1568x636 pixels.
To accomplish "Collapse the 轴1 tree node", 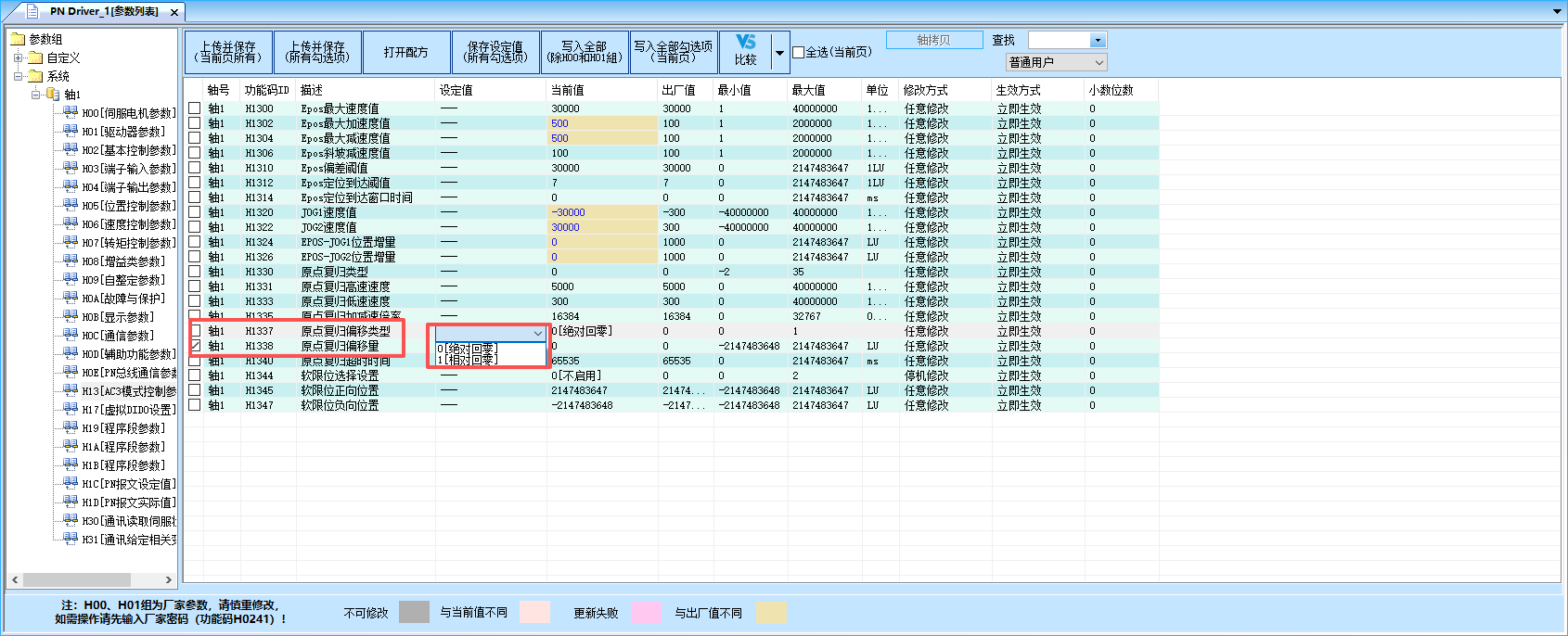I will click(35, 94).
